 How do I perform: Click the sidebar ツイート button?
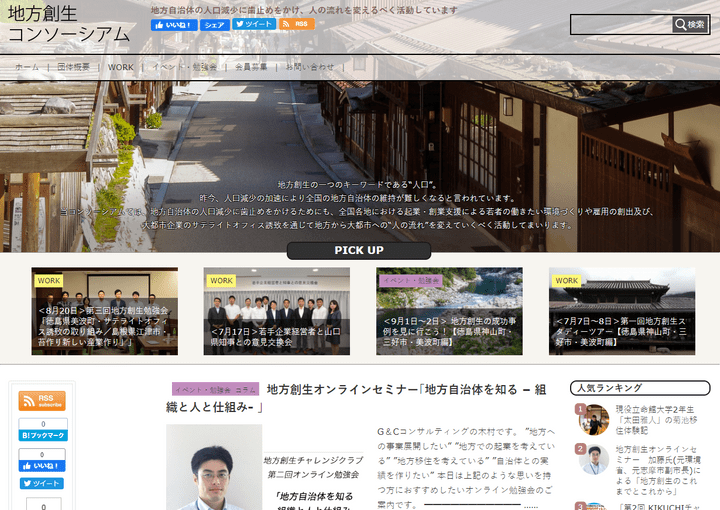[42, 483]
